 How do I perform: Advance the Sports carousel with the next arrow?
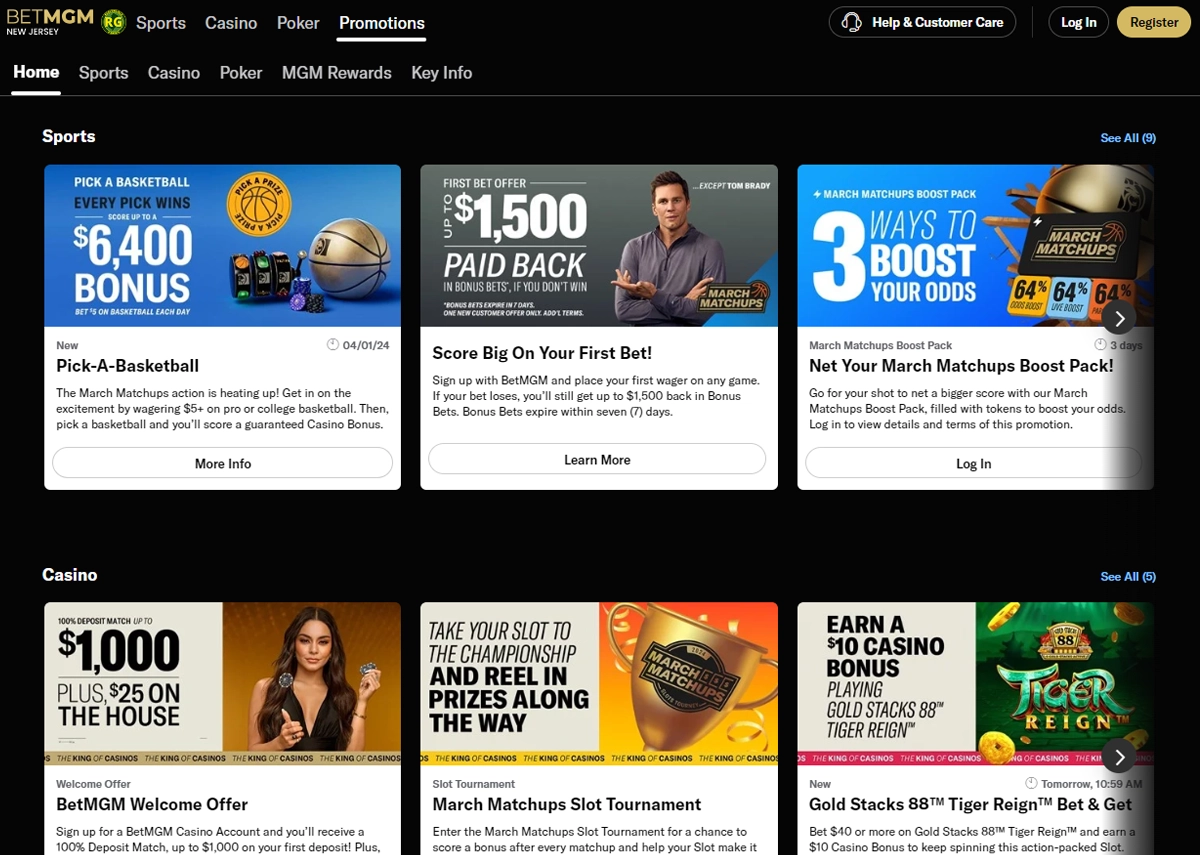click(1119, 319)
